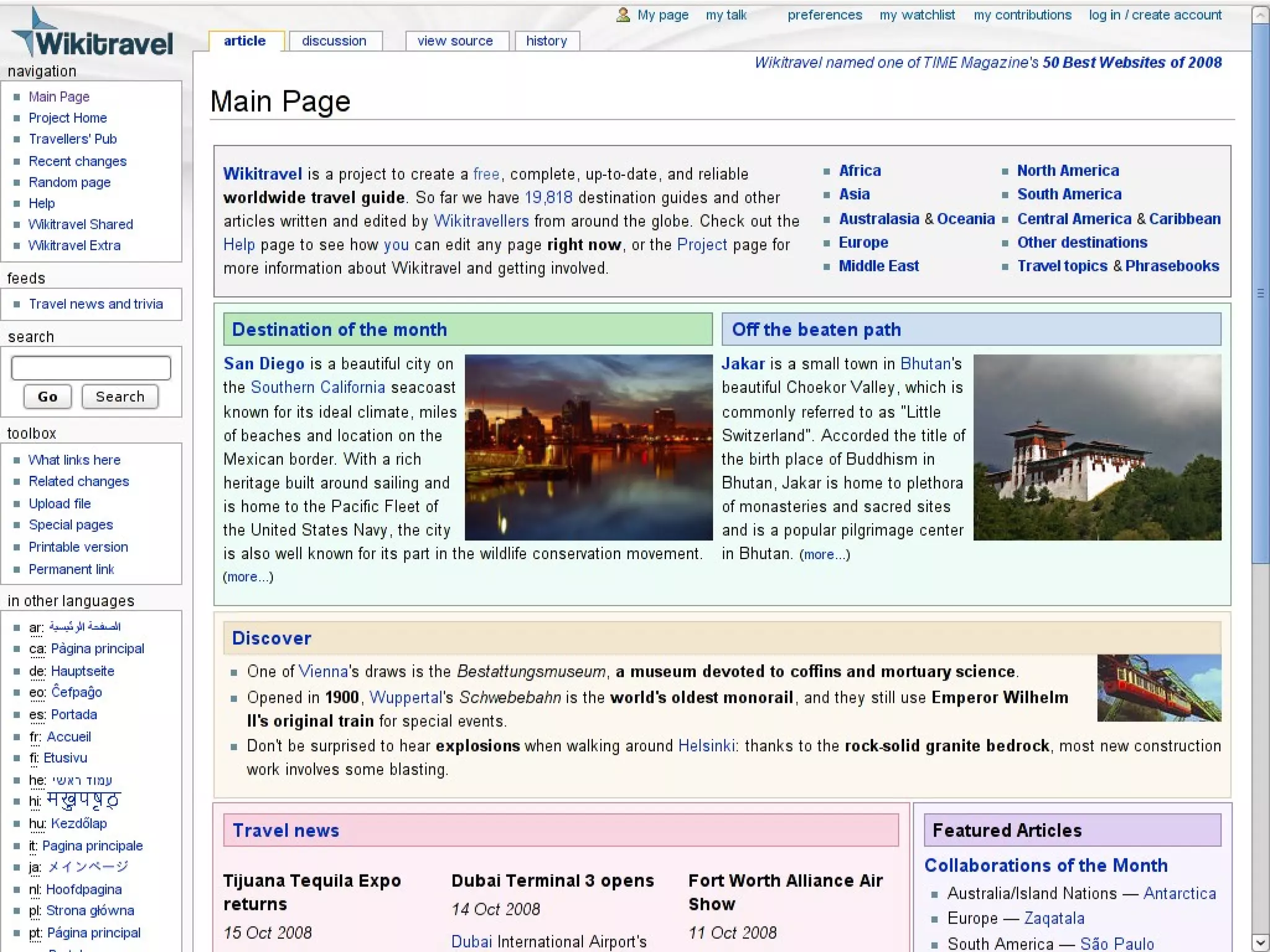Click scrollbar down arrow
The image size is (1270, 952).
(1259, 942)
